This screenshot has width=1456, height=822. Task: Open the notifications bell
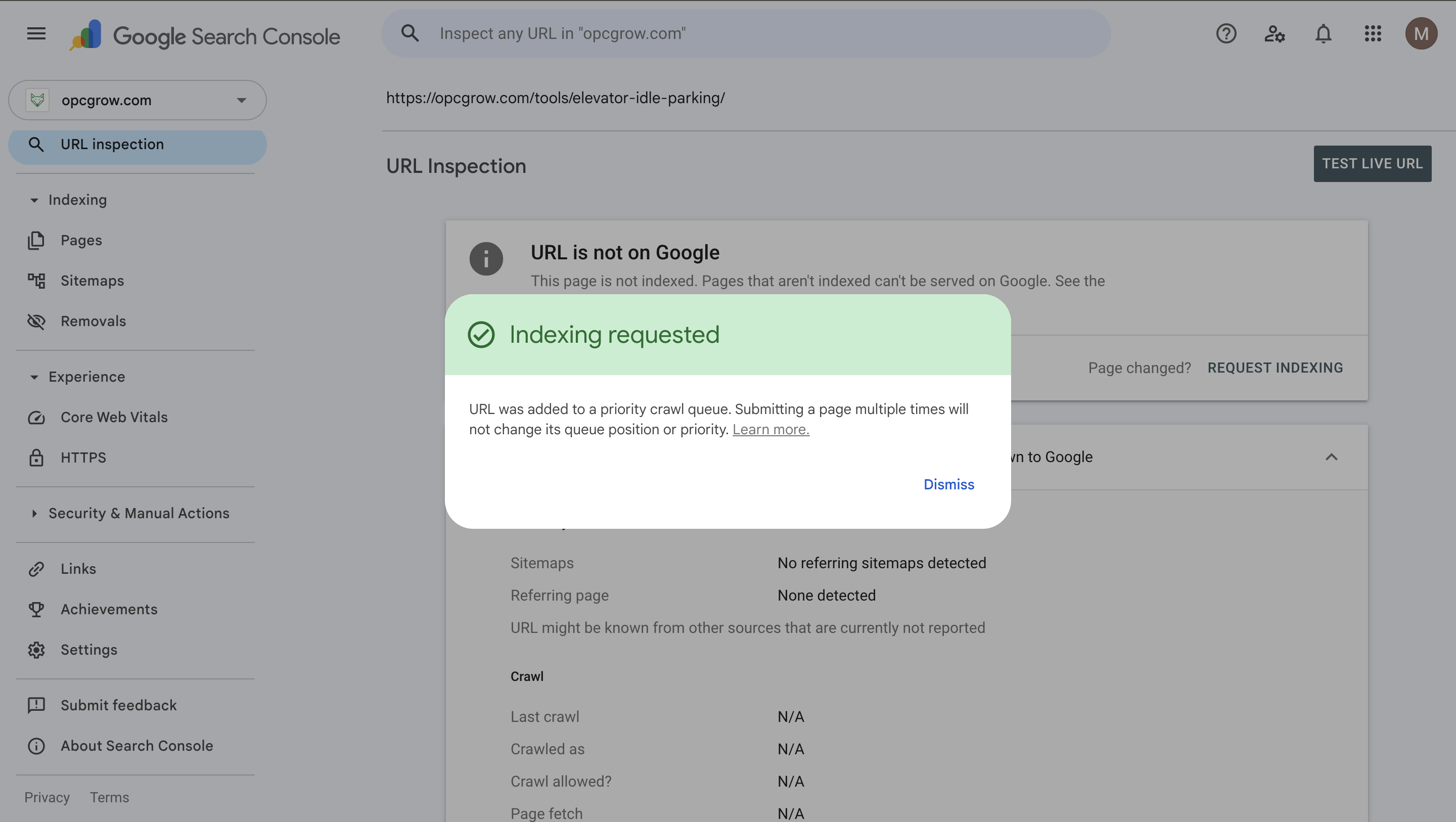[1323, 34]
